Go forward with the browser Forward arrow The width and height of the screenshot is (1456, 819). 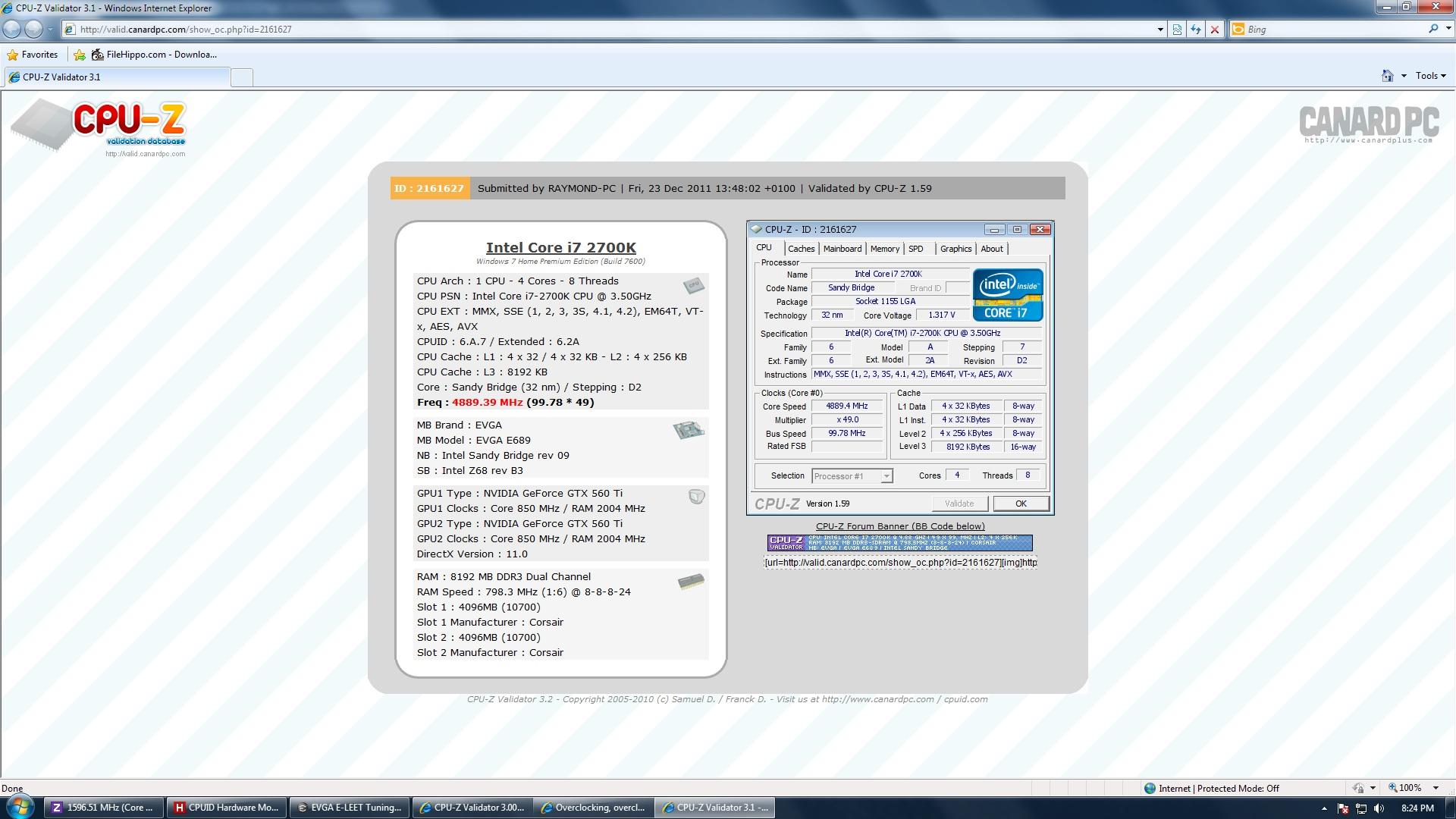coord(34,29)
